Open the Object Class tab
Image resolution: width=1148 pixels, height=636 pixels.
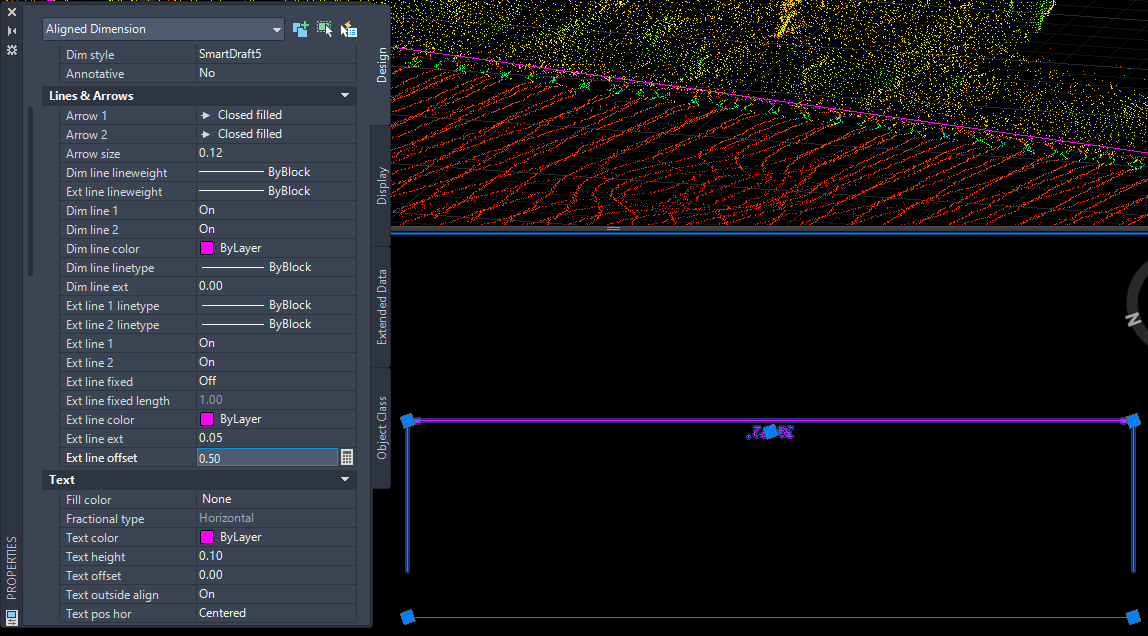click(384, 430)
